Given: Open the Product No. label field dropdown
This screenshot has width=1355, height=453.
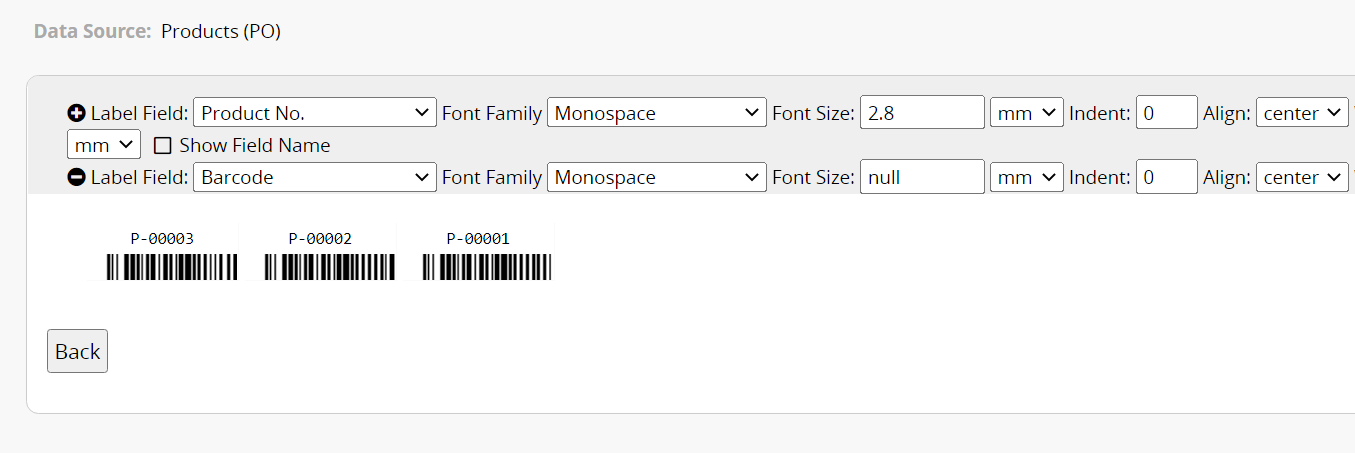Looking at the screenshot, I should 315,113.
